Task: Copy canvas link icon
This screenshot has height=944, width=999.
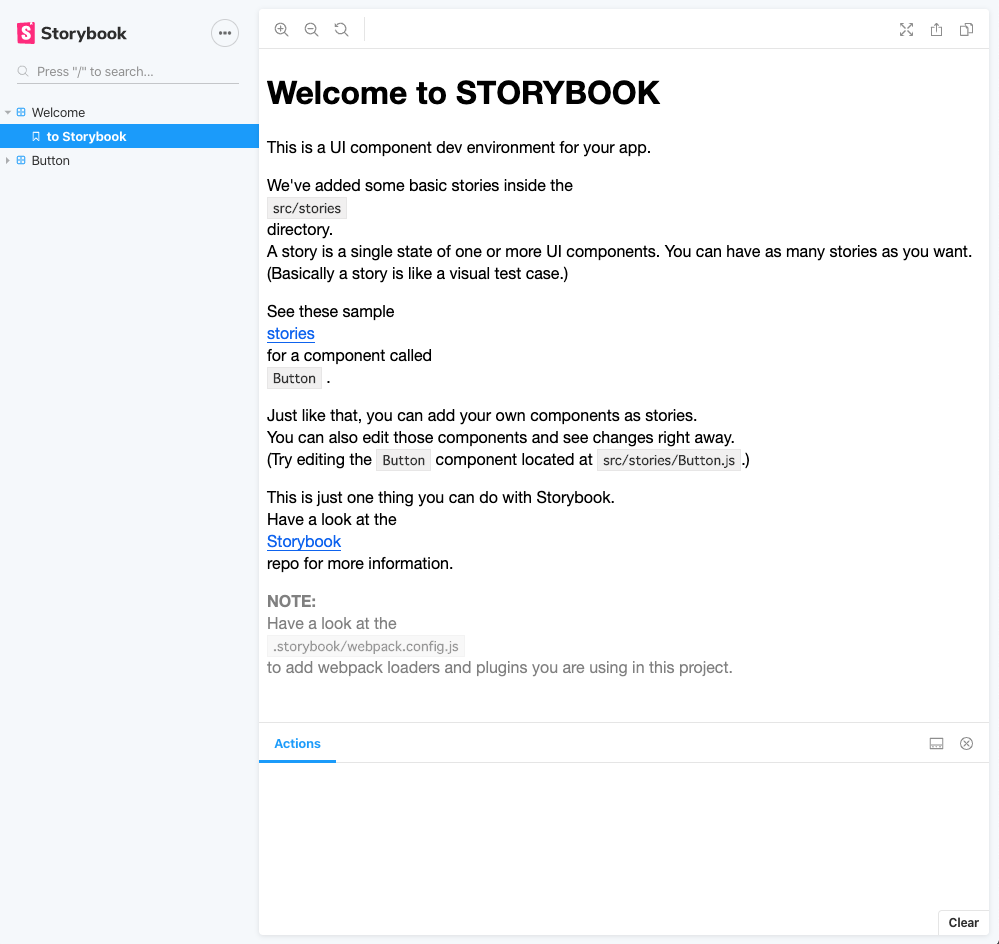Action: coord(967,29)
